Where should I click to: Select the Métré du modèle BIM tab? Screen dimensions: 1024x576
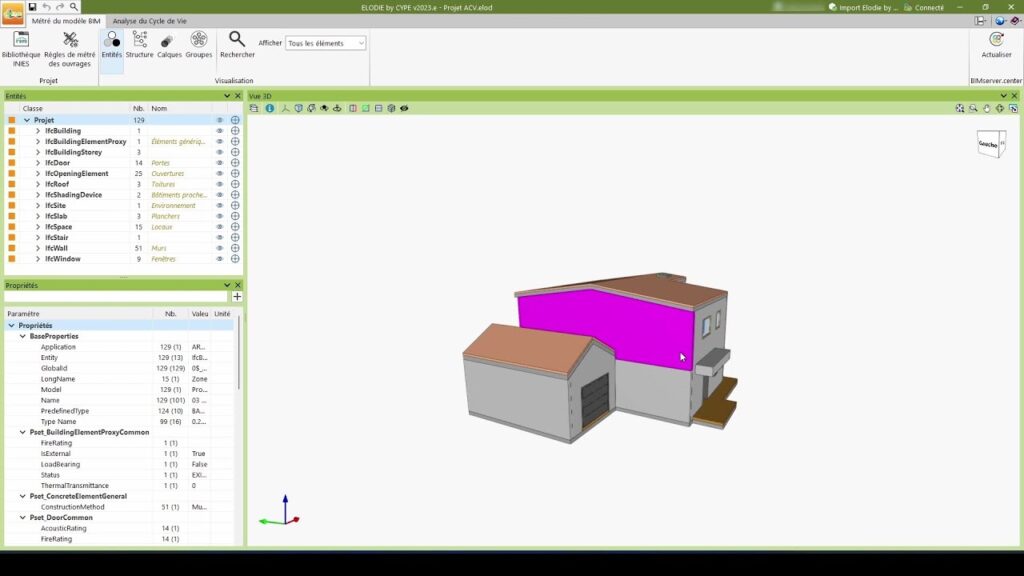point(52,20)
